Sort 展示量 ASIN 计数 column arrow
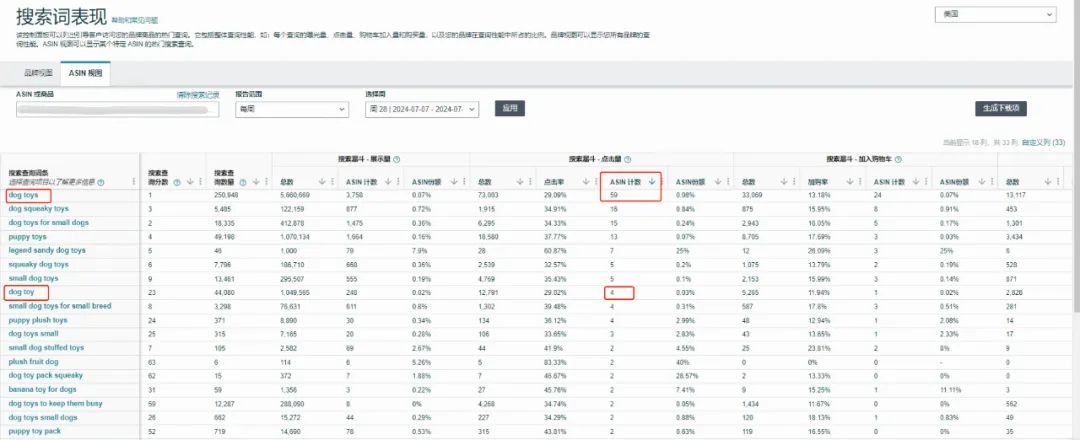The height and width of the screenshot is (440, 1080). (x=388, y=182)
